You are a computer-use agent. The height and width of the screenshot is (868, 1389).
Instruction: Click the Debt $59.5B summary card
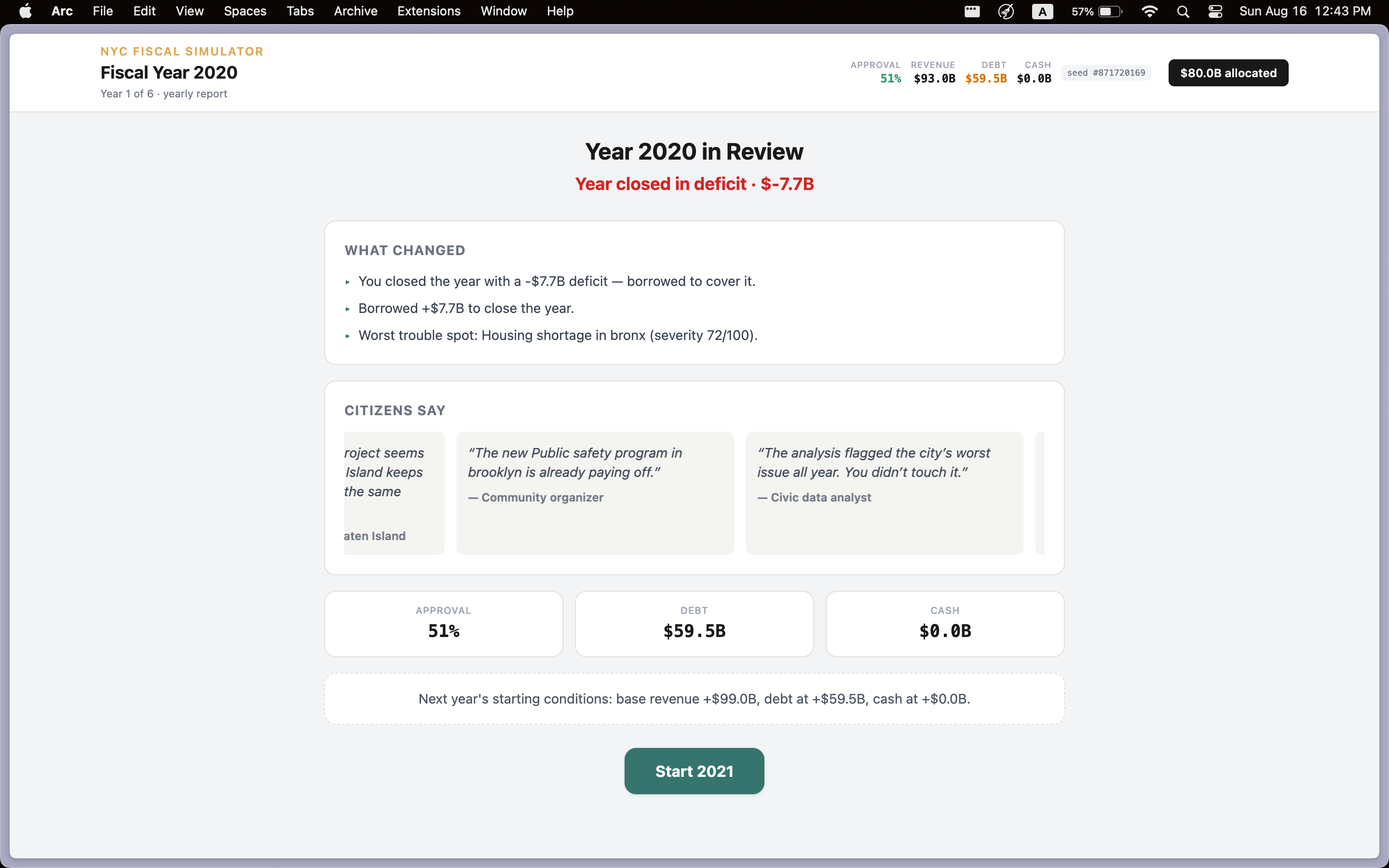(694, 624)
